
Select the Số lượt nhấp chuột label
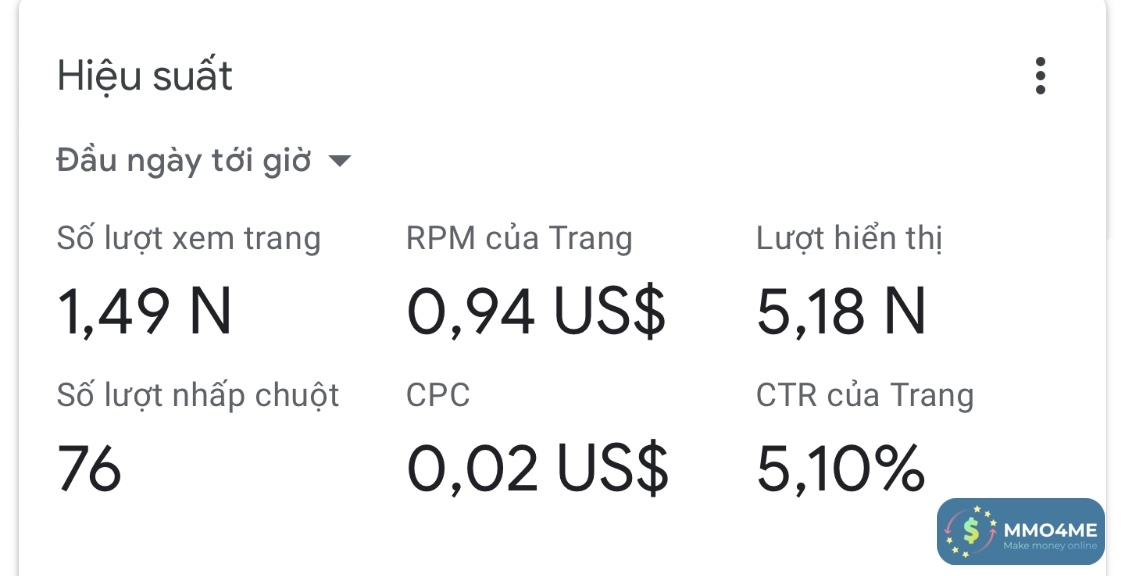pos(198,395)
